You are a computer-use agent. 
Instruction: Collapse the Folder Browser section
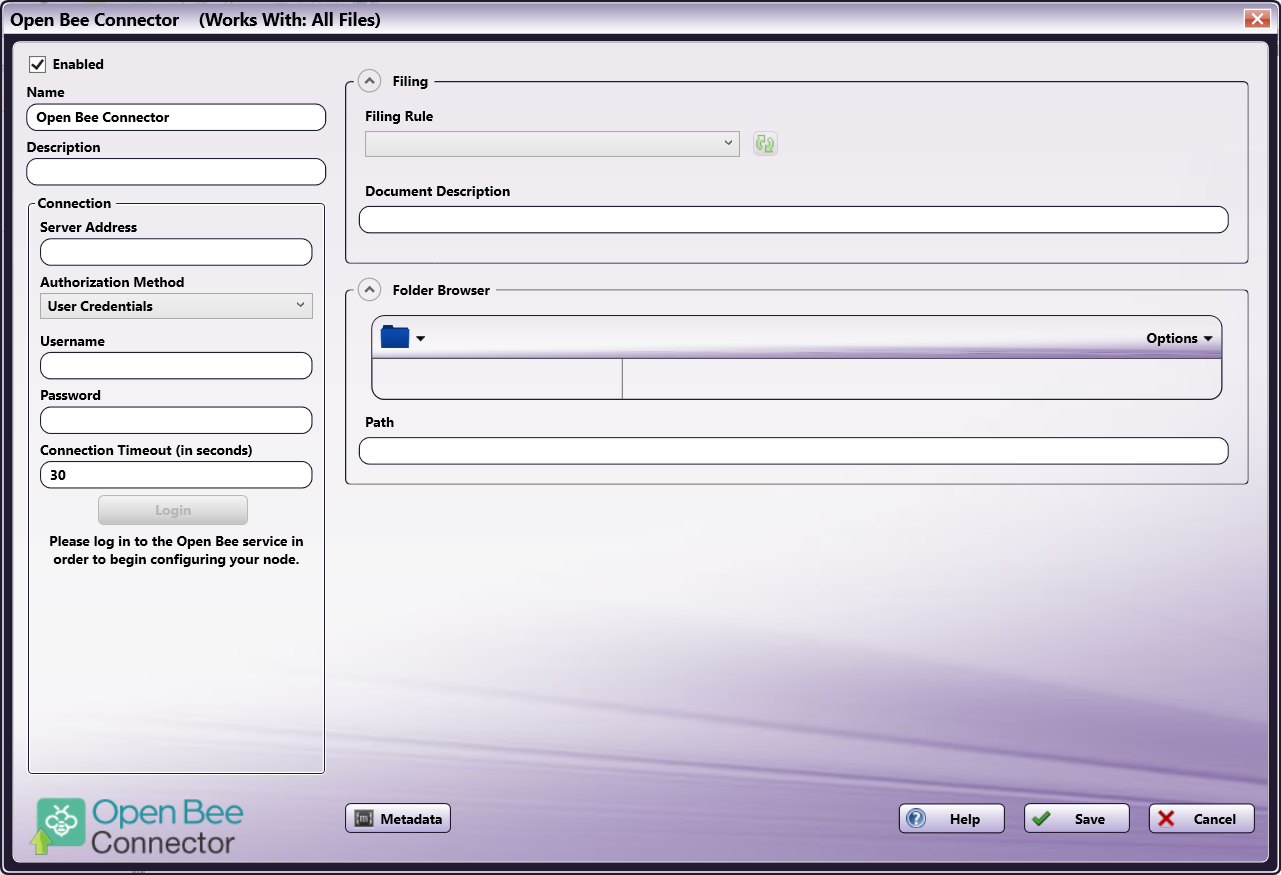[369, 290]
